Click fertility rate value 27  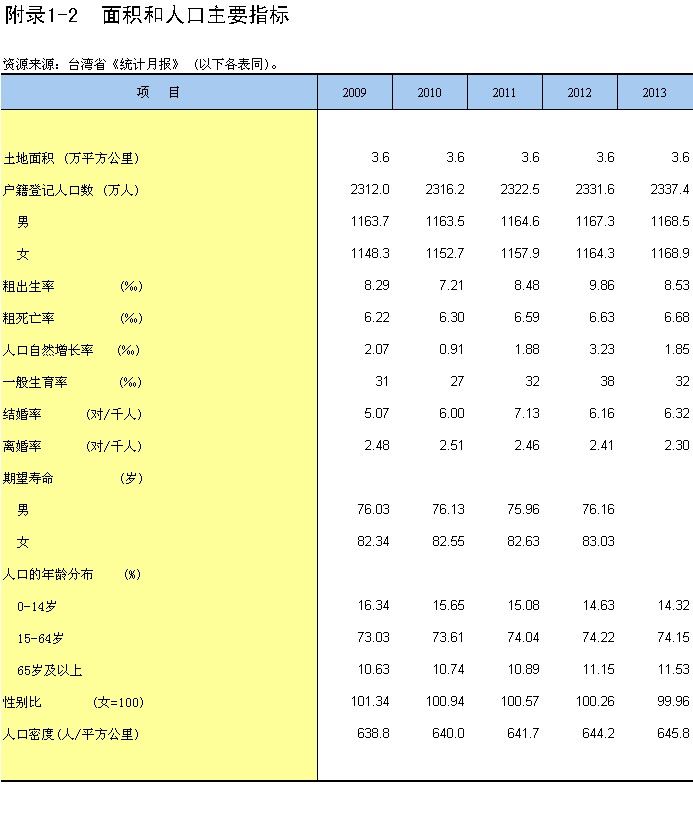457,382
